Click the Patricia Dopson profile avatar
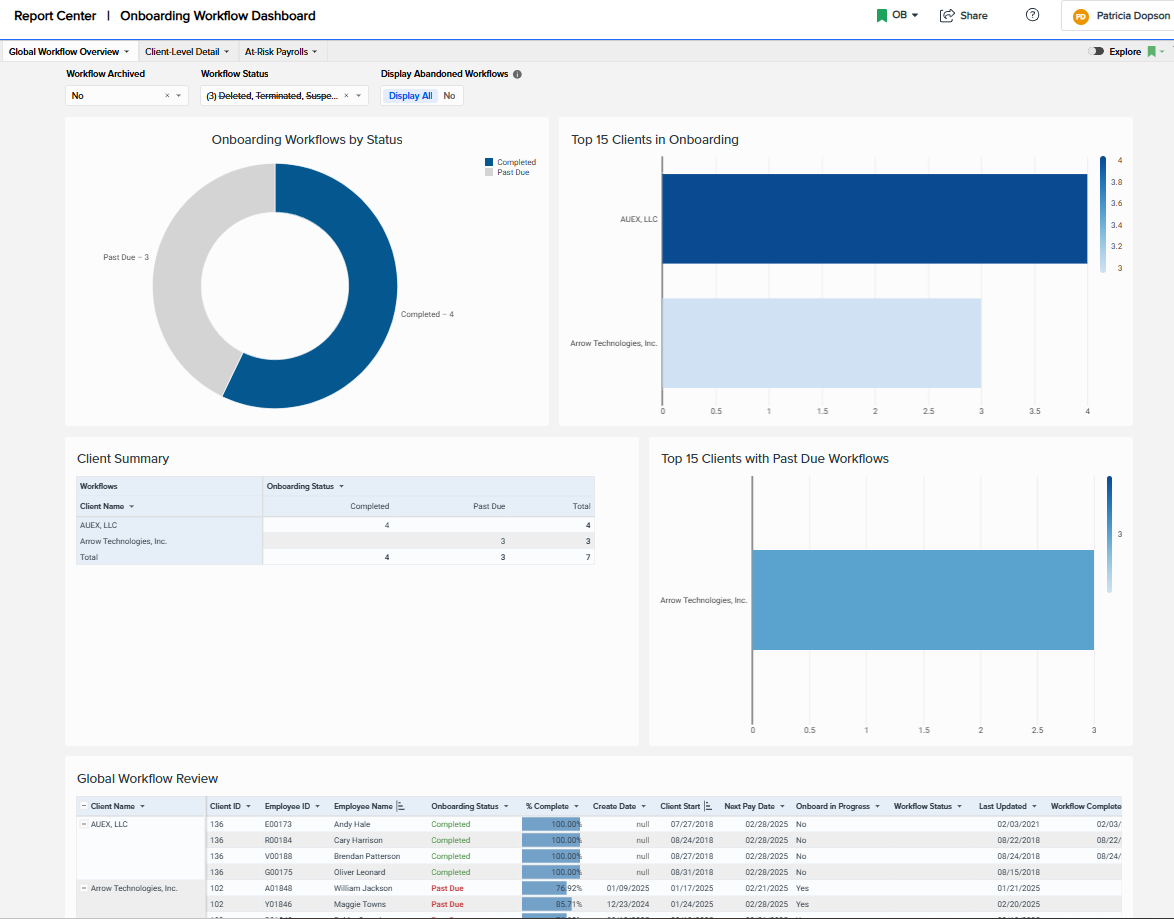Image resolution: width=1174 pixels, height=919 pixels. point(1080,15)
